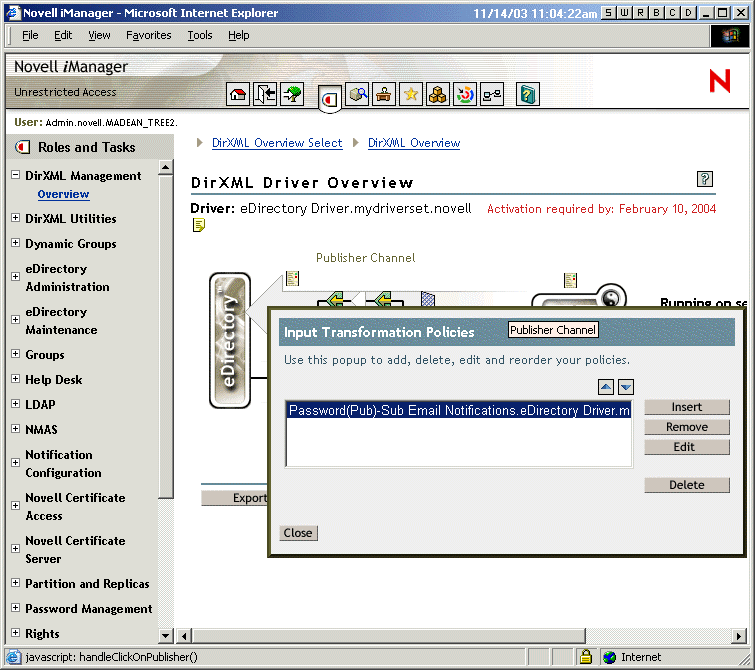This screenshot has height=670, width=755.
Task: Click the Export button
Action: click(235, 498)
